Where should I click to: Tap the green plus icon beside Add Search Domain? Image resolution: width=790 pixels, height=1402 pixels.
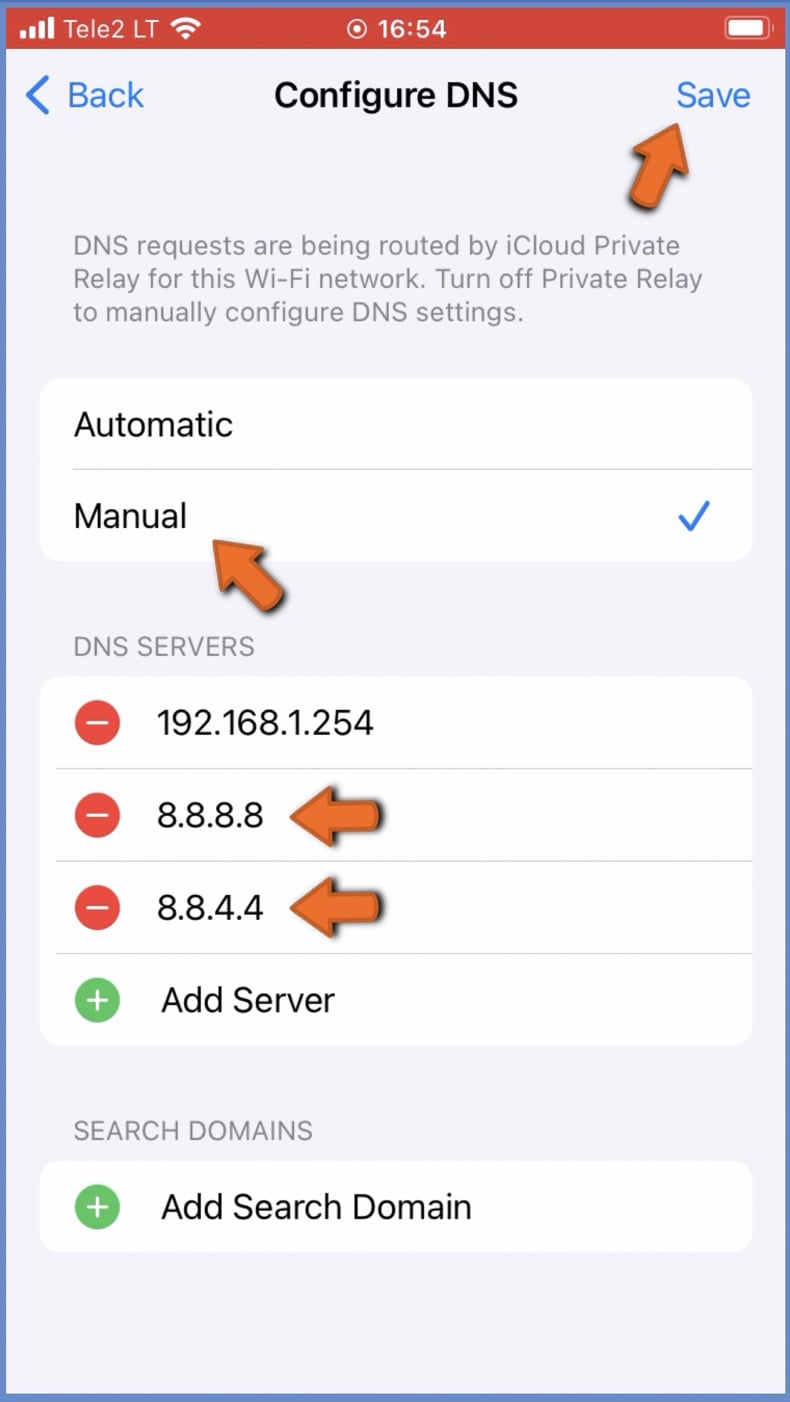[97, 1207]
